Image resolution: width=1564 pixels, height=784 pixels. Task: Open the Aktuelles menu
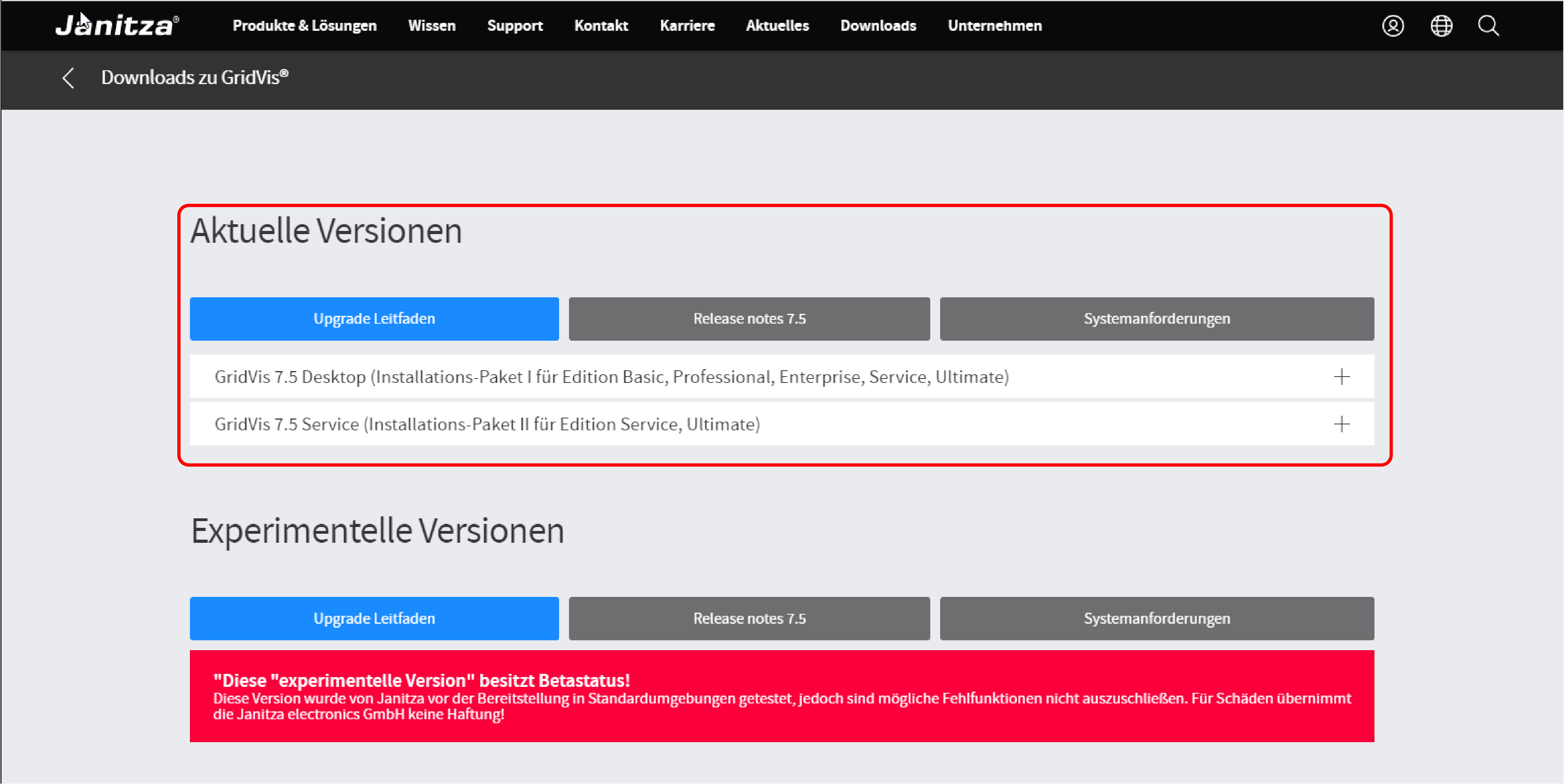[777, 26]
